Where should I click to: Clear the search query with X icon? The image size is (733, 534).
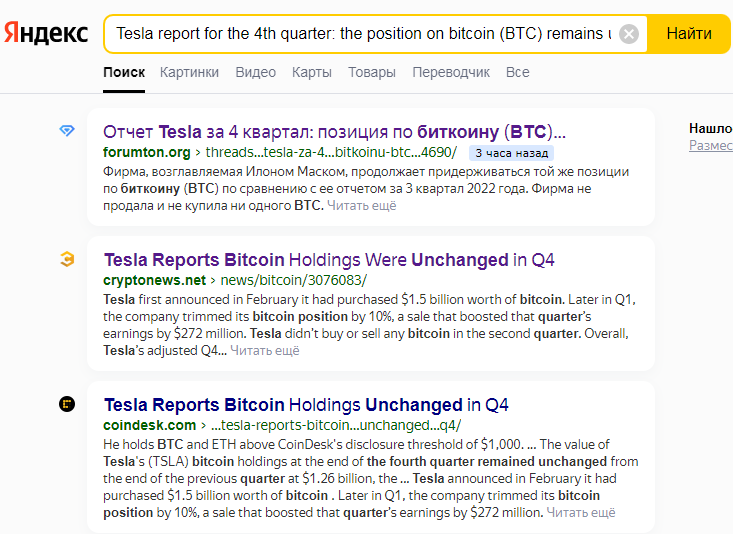click(x=629, y=34)
